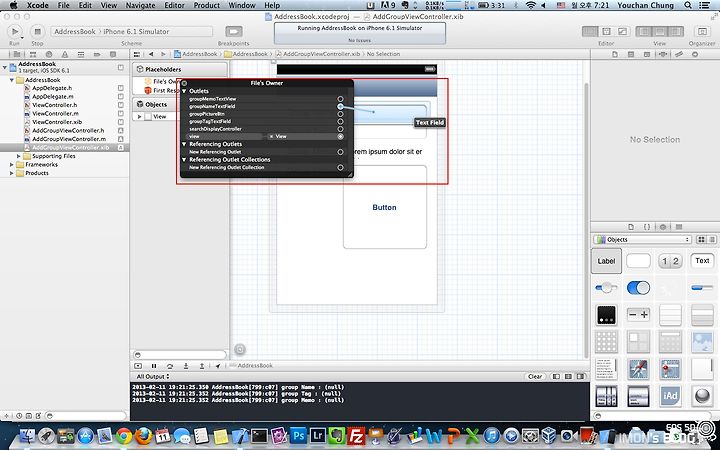This screenshot has height=450, width=720.
Task: Pick the Stepper object in the library
Action: point(638,315)
